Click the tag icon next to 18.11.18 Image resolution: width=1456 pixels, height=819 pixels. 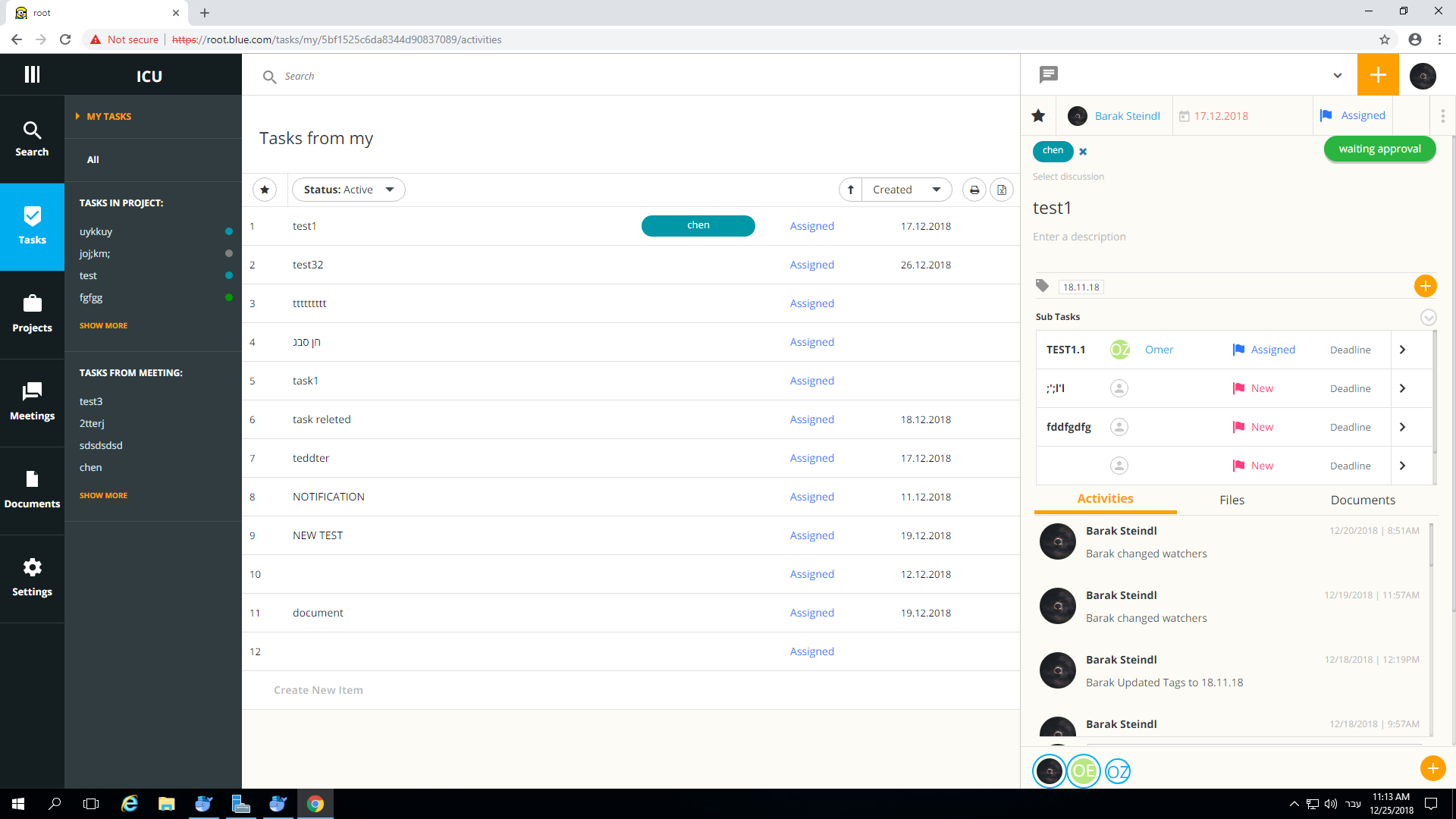[x=1042, y=286]
